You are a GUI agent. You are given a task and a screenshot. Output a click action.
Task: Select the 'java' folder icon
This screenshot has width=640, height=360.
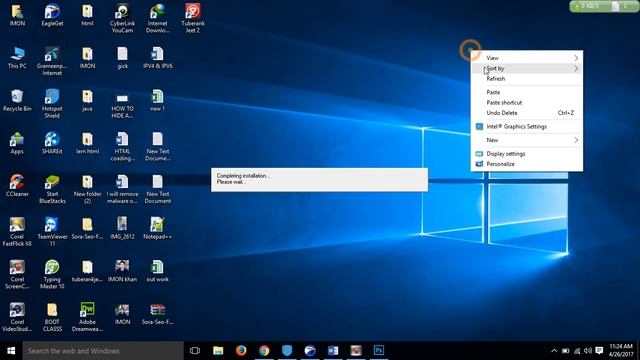point(87,100)
